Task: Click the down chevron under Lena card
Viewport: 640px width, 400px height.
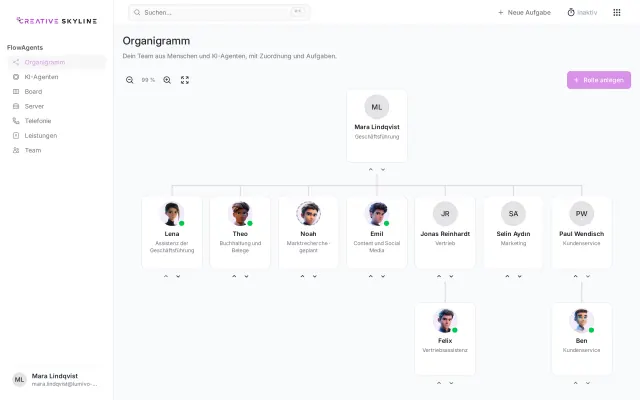Action: coord(178,276)
